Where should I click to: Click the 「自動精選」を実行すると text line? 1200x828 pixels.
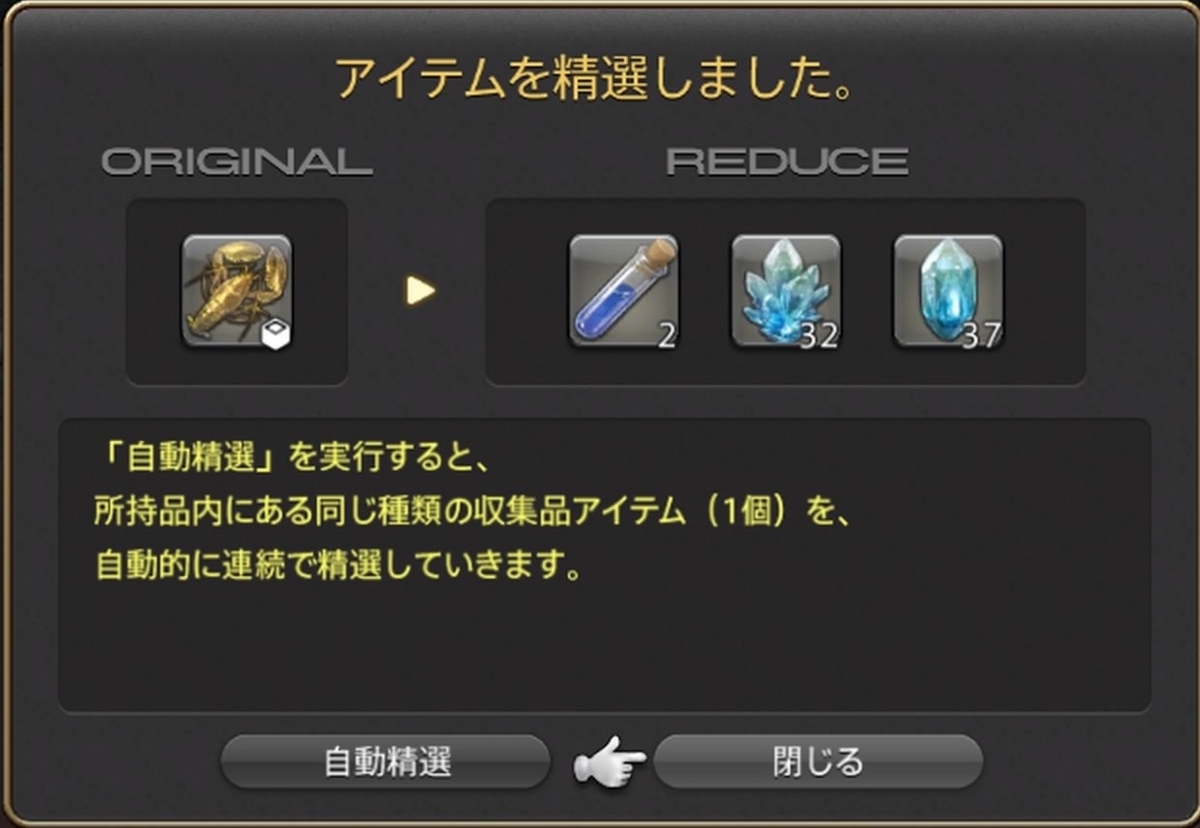(281, 463)
